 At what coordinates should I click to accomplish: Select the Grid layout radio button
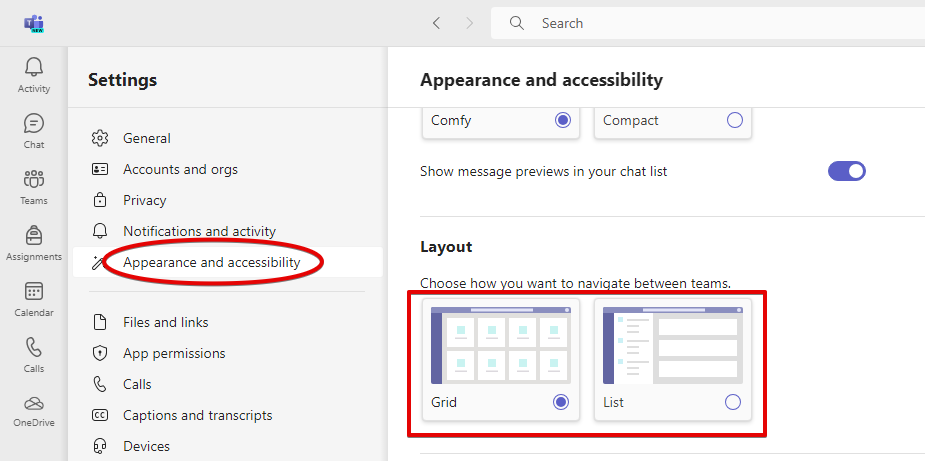click(561, 402)
